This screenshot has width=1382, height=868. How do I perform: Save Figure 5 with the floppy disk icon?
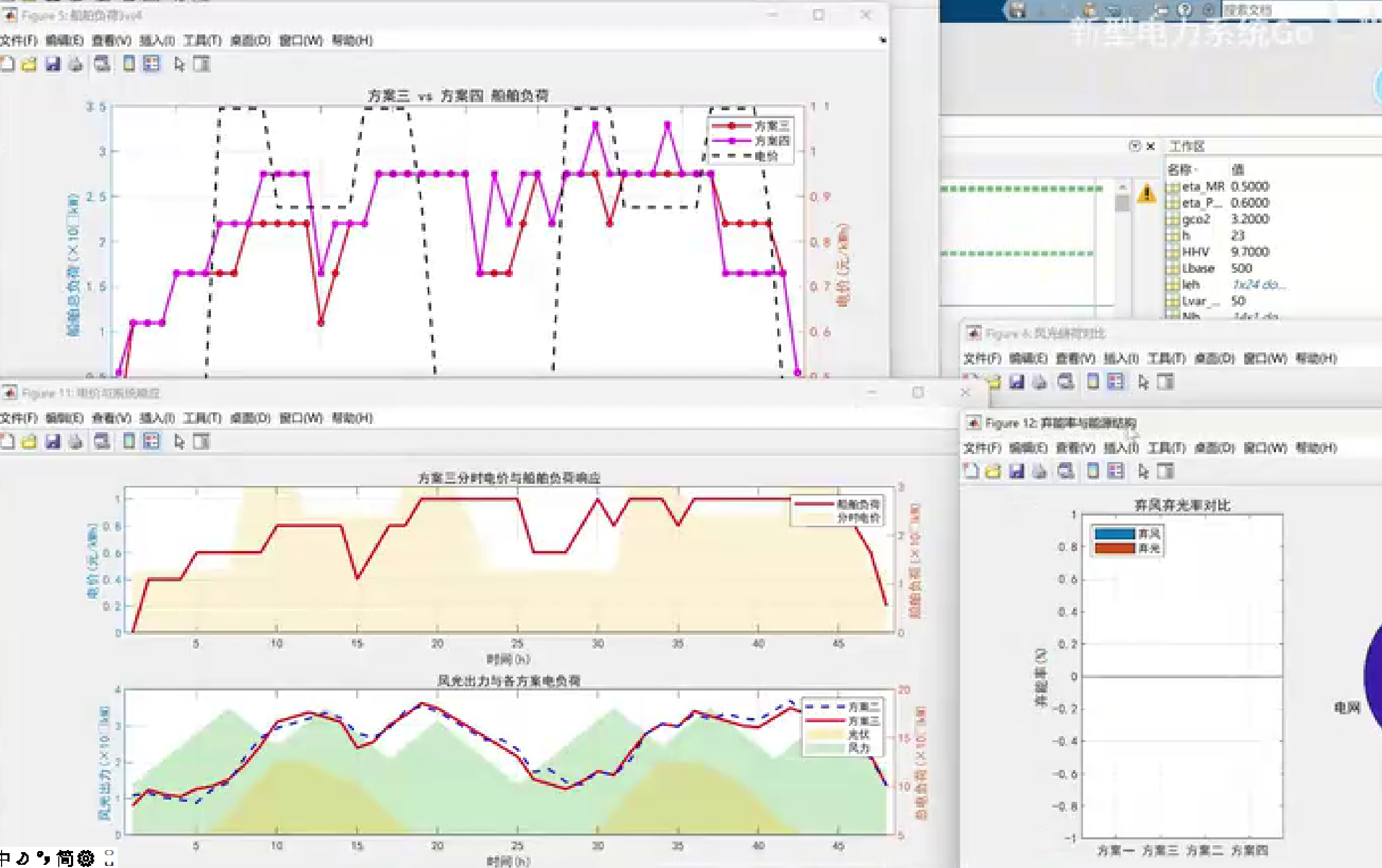click(53, 64)
